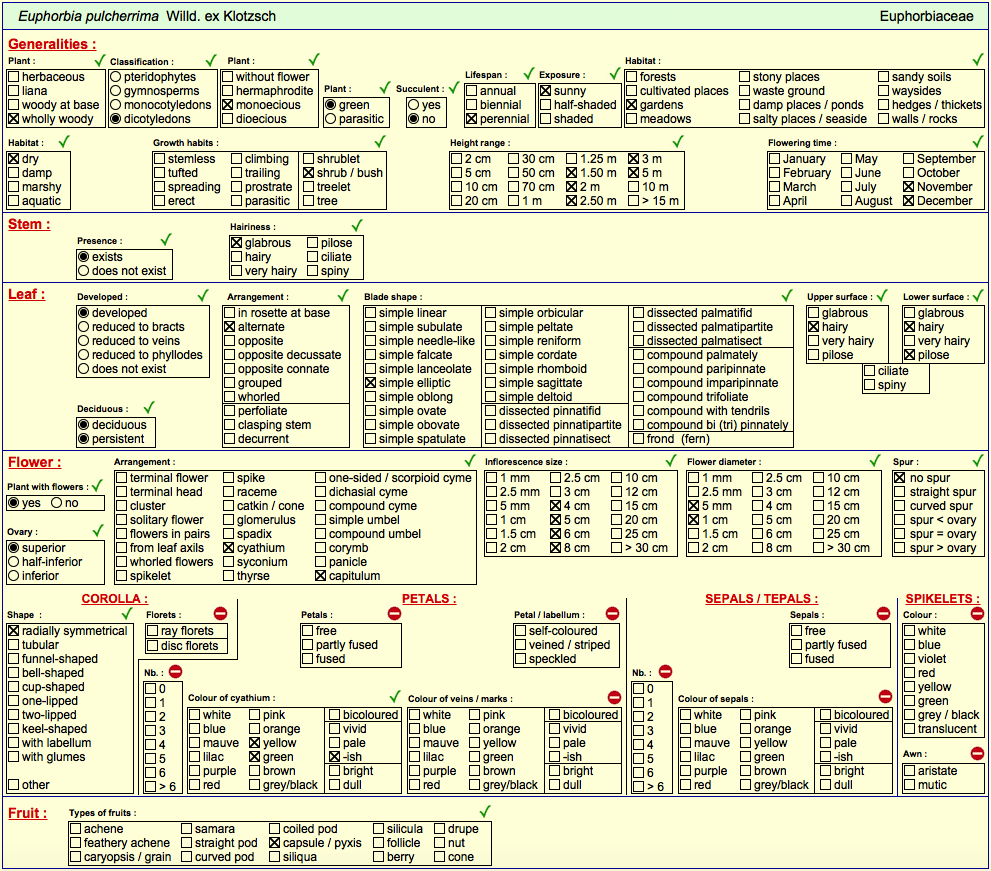The width and height of the screenshot is (991, 871).
Task: Check the ray florets checkbox
Action: pos(152,631)
